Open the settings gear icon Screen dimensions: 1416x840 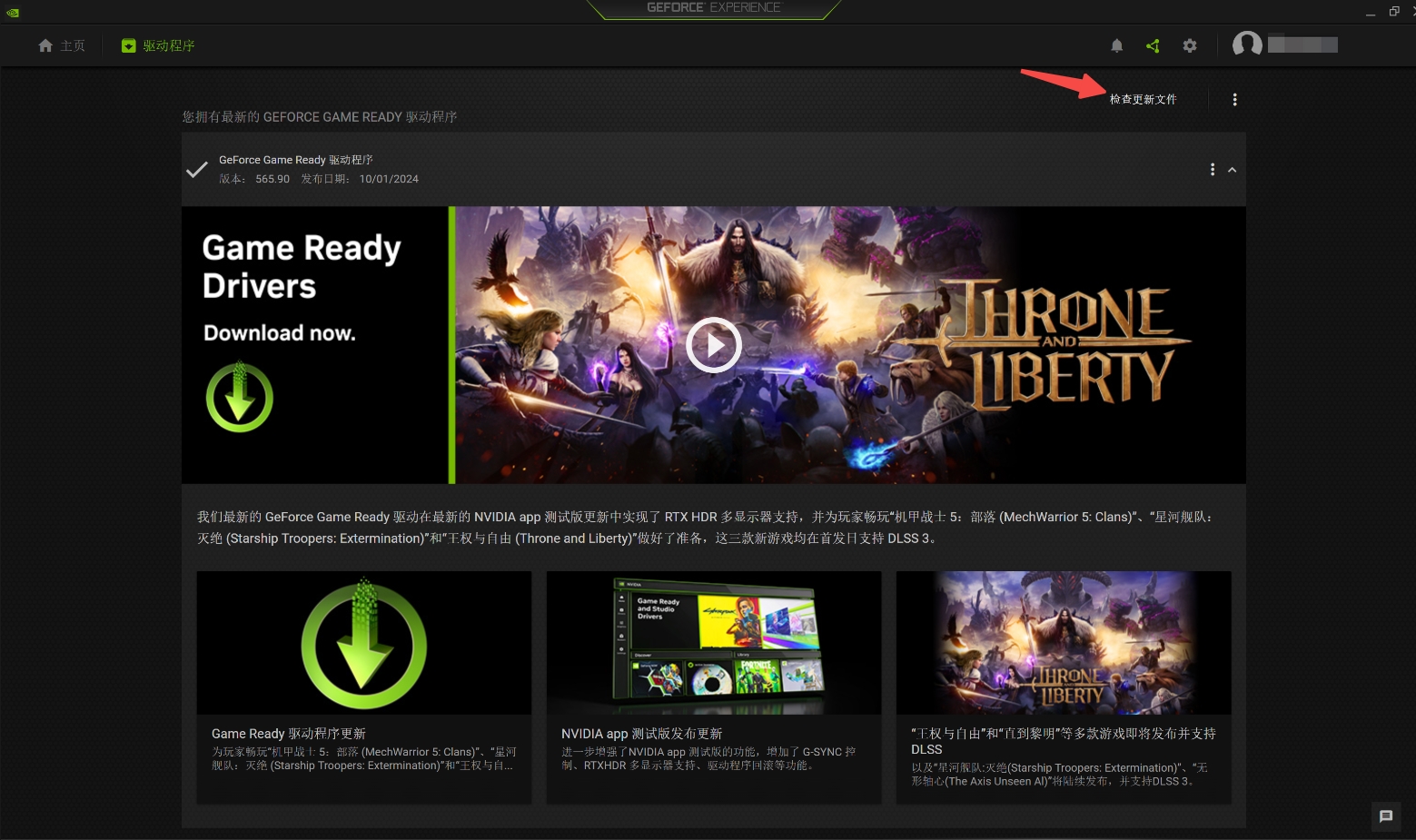point(1190,45)
